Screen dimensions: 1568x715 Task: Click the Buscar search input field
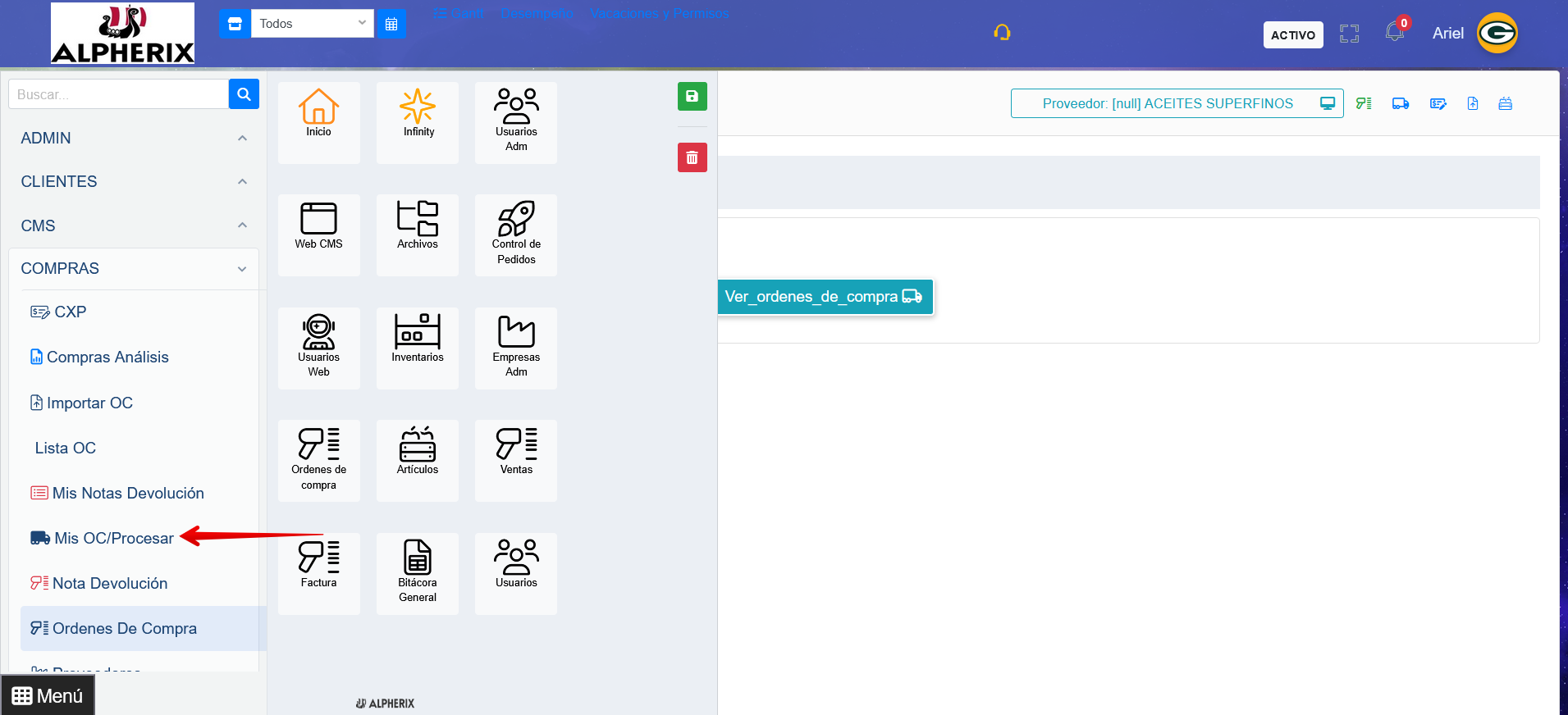tap(119, 94)
